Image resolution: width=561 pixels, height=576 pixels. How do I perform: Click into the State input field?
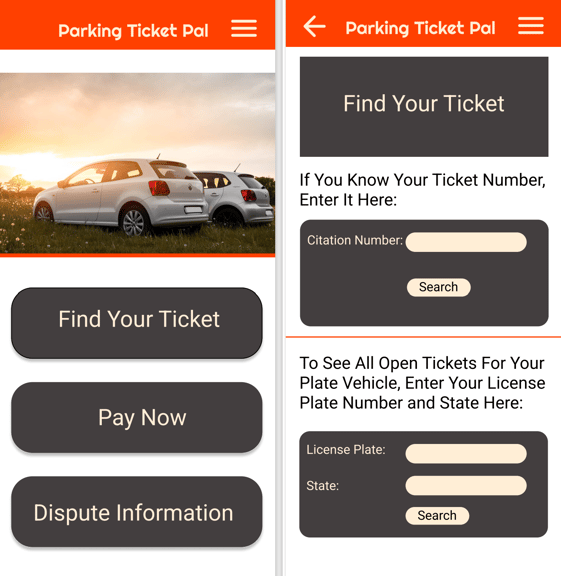[x=466, y=486]
